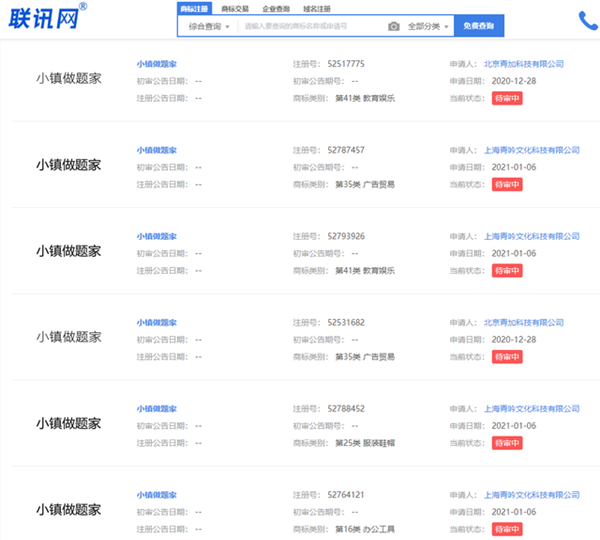Image resolution: width=600 pixels, height=540 pixels.
Task: View trademark image for registration 52788452
Action: click(69, 424)
